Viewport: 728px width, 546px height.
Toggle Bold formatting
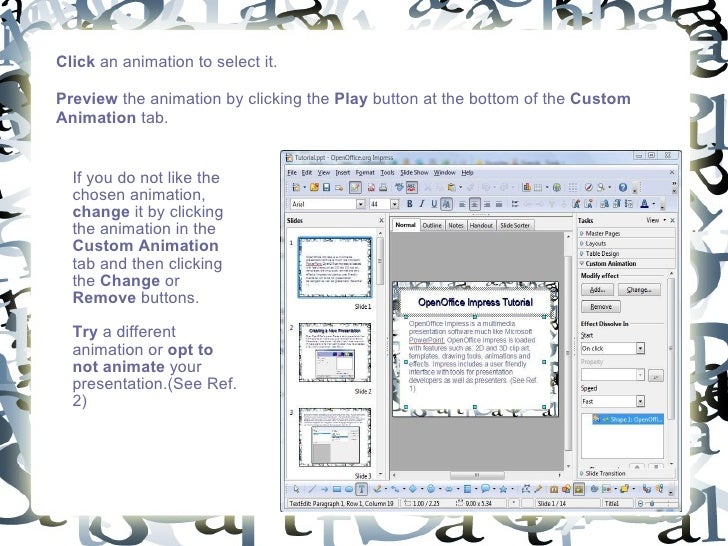[x=410, y=204]
